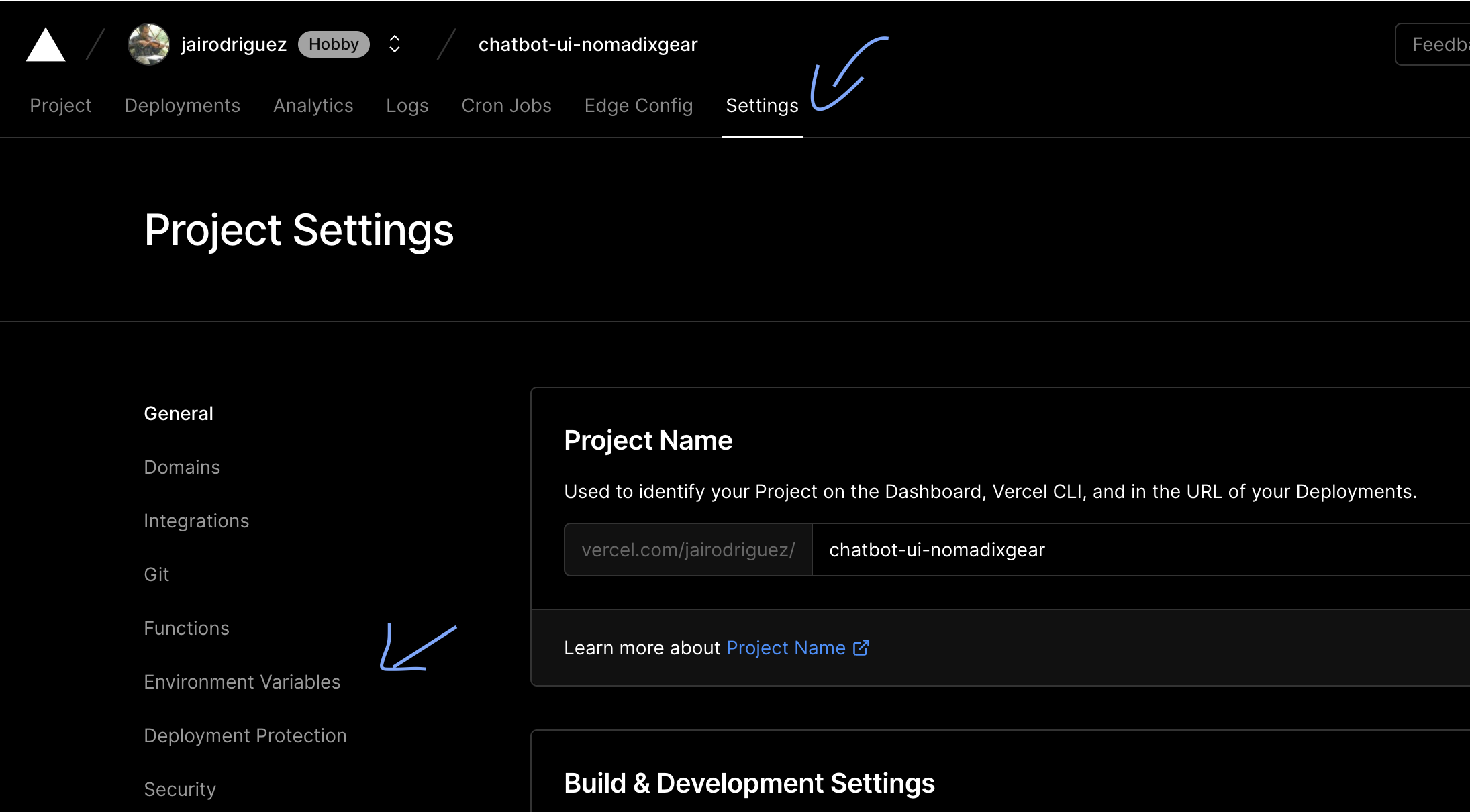1470x812 pixels.
Task: Select Functions in the settings sidebar
Action: [x=187, y=627]
